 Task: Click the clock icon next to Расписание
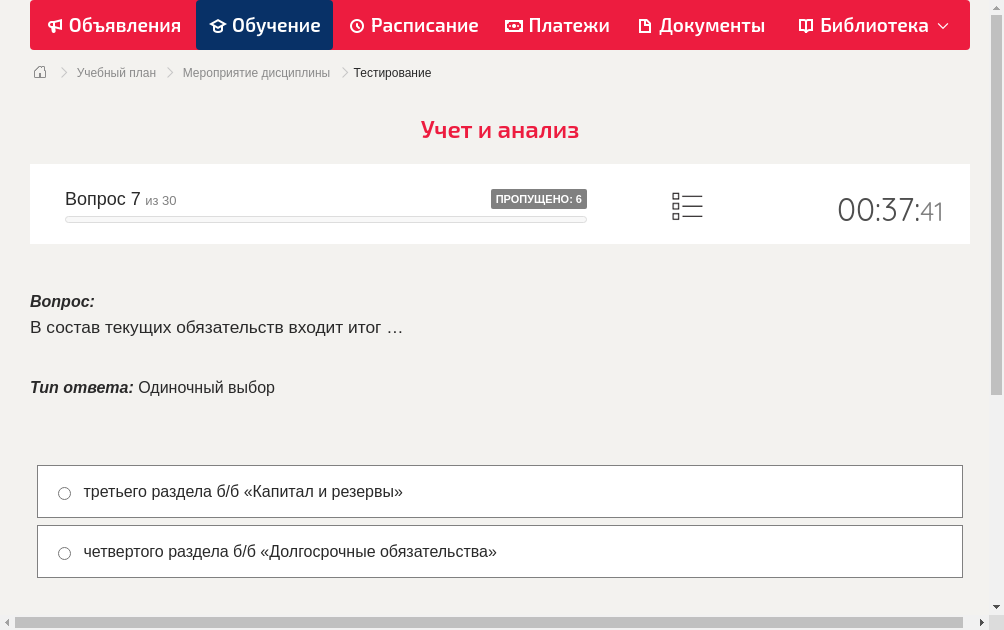(355, 25)
